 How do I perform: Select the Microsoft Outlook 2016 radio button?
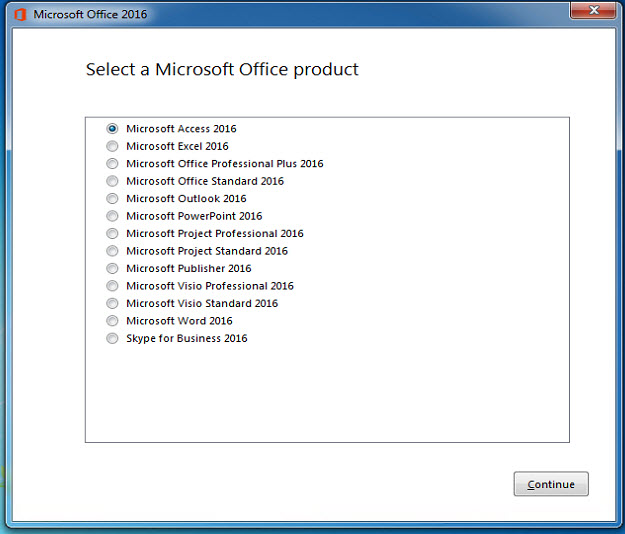coord(112,198)
